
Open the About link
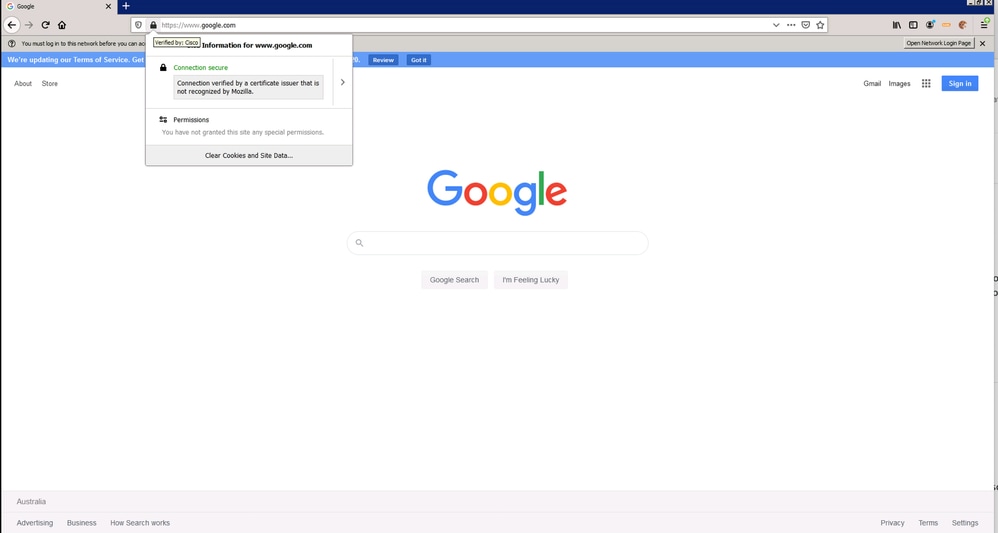pos(23,83)
